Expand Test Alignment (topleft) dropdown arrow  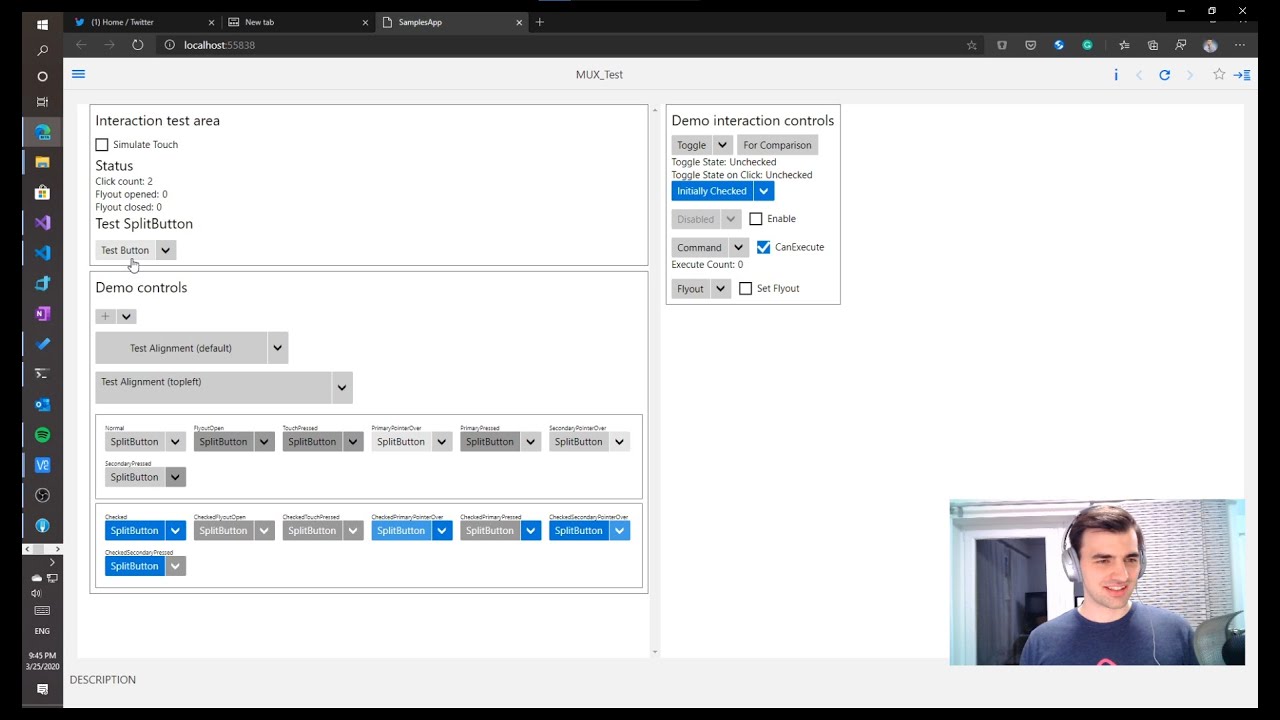coord(342,388)
